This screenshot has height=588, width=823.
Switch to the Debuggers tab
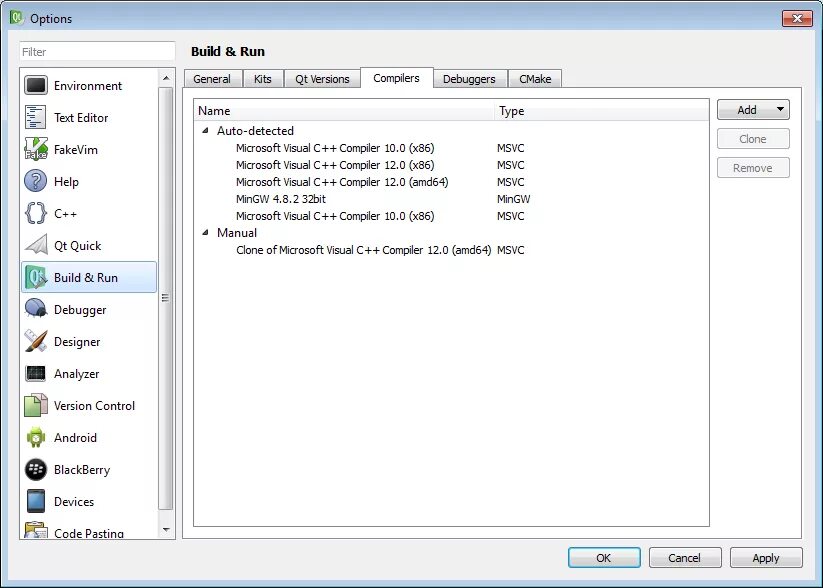(x=469, y=79)
